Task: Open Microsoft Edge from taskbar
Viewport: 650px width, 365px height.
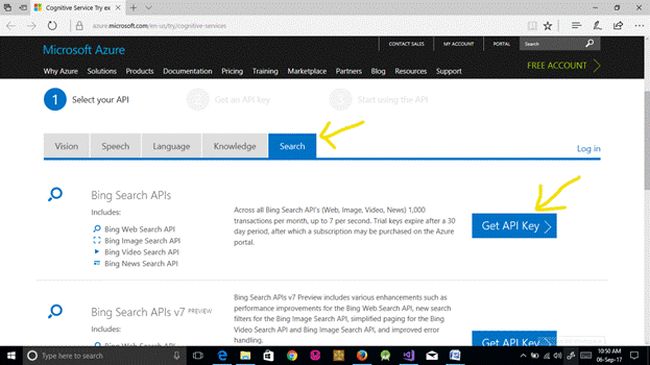Action: 223,355
